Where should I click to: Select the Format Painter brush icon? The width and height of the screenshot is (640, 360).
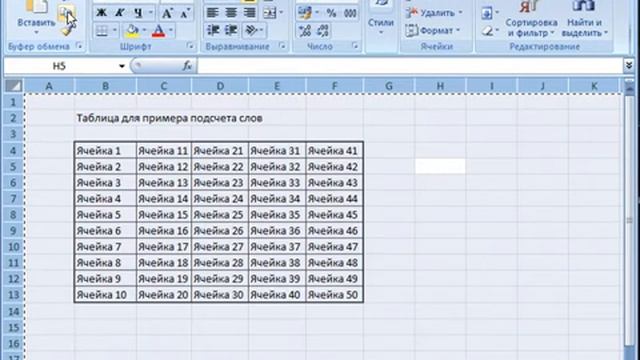(67, 30)
